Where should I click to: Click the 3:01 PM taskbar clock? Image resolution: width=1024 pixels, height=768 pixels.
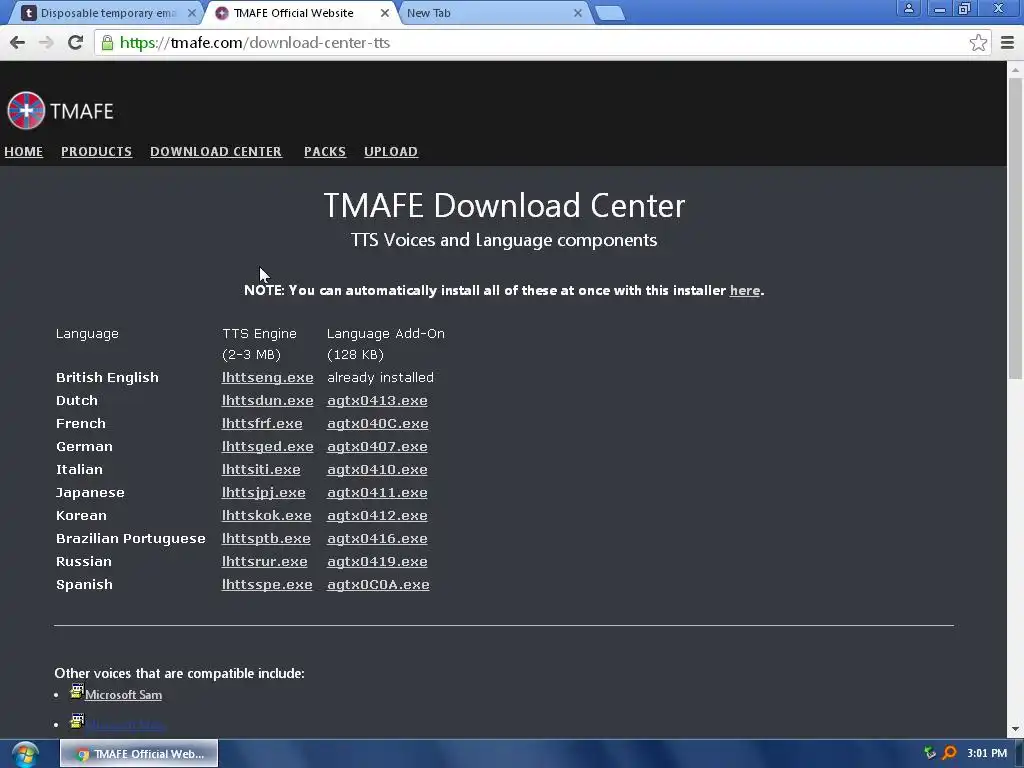987,754
